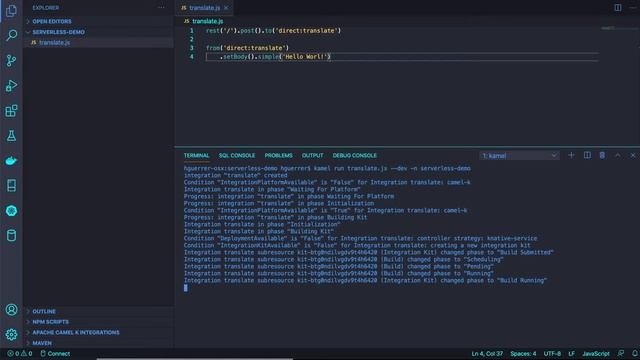Screen dimensions: 640x360
Task: Click the kamel run command line in terminal
Action: click(327, 168)
